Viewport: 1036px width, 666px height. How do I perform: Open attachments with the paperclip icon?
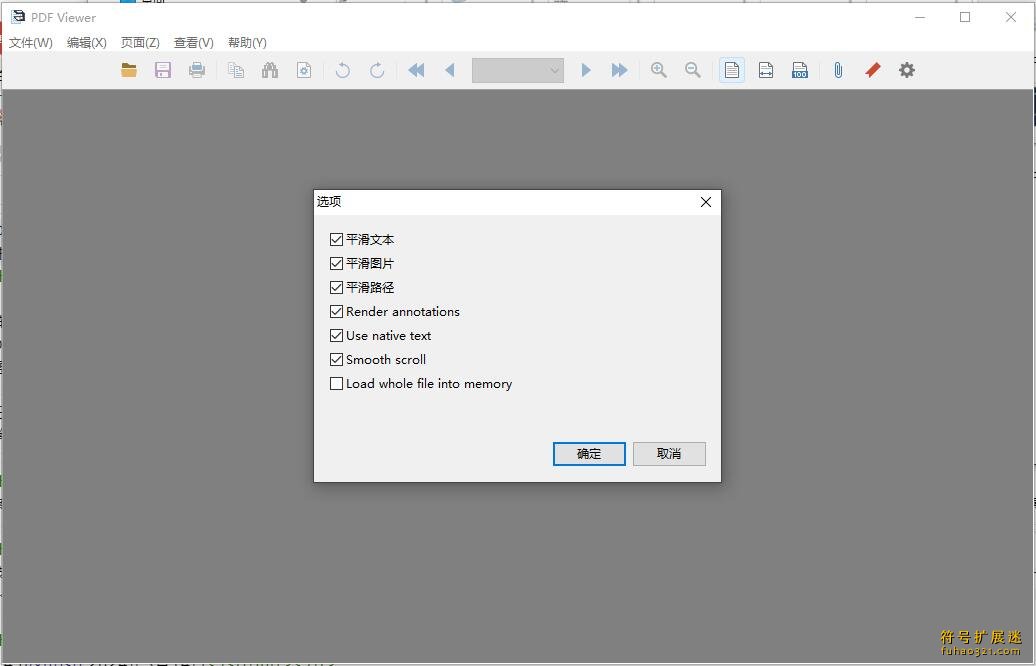pyautogui.click(x=838, y=70)
